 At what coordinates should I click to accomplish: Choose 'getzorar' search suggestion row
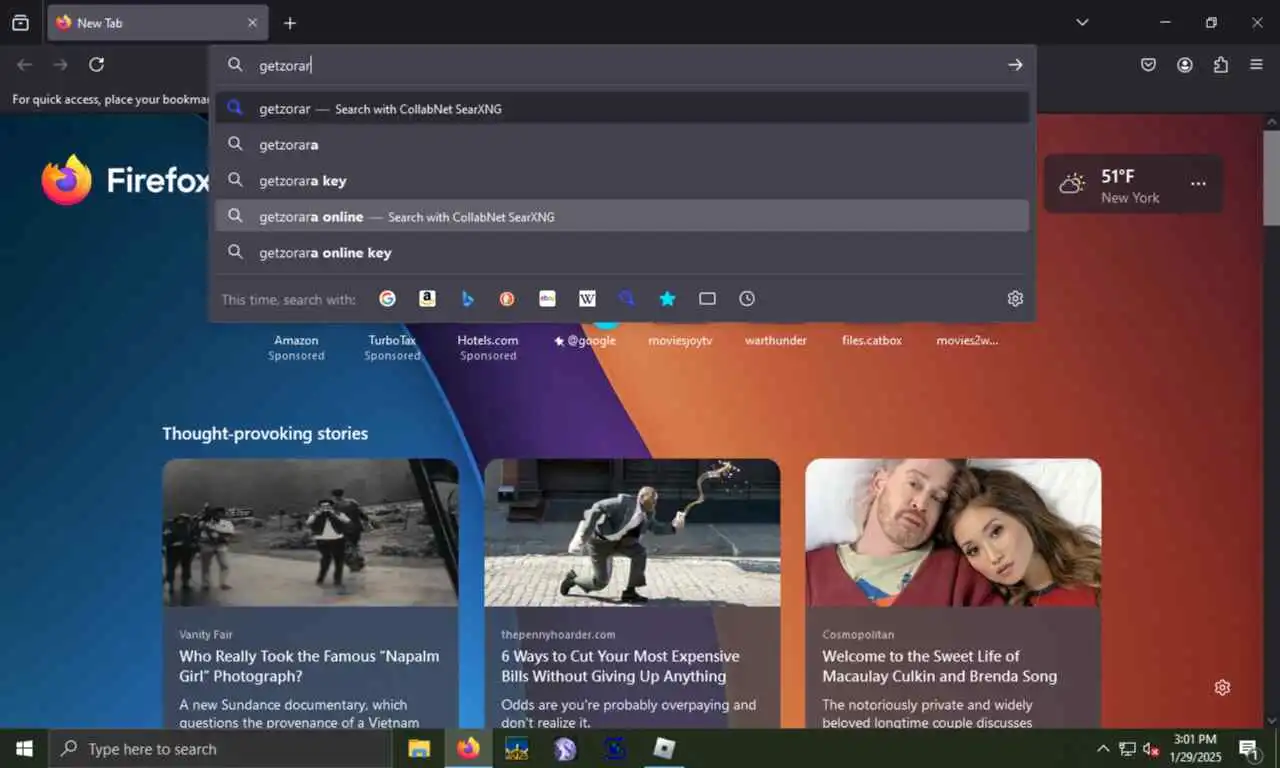point(622,108)
